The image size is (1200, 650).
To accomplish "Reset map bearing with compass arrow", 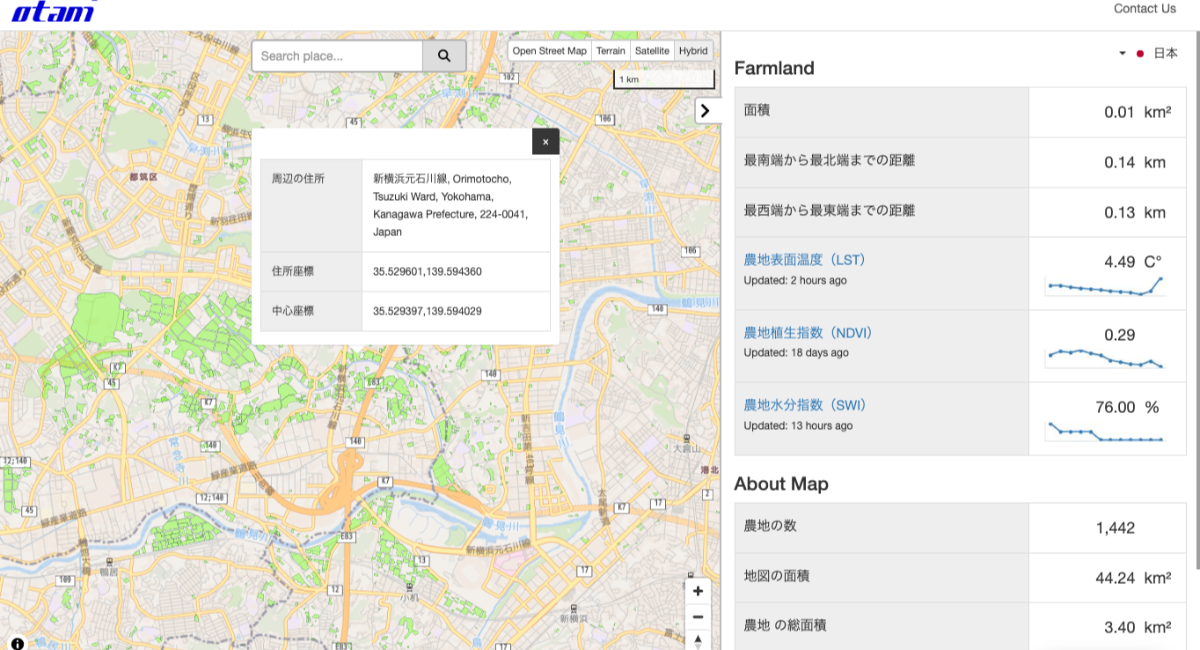I will pos(698,640).
